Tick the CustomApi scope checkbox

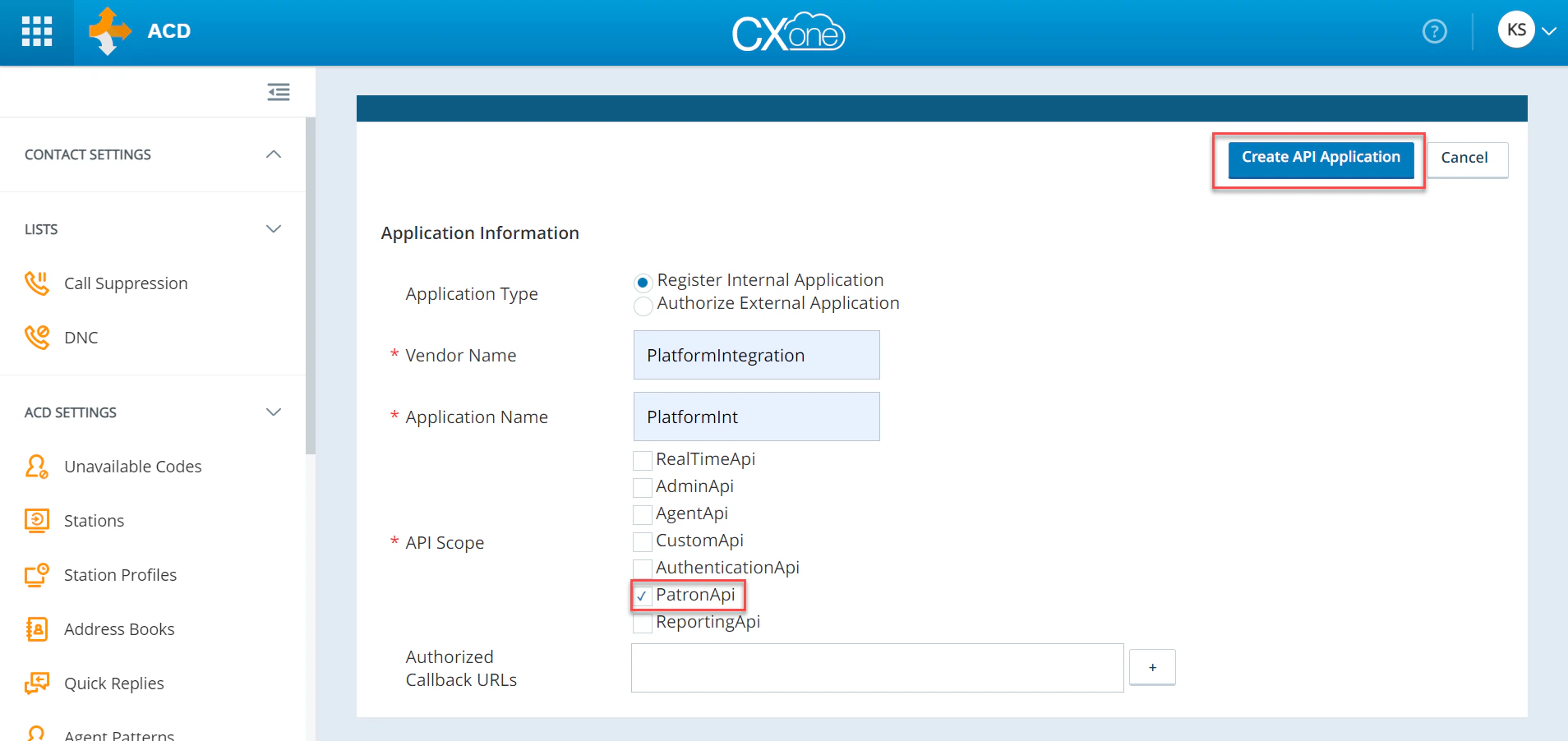[x=643, y=541]
